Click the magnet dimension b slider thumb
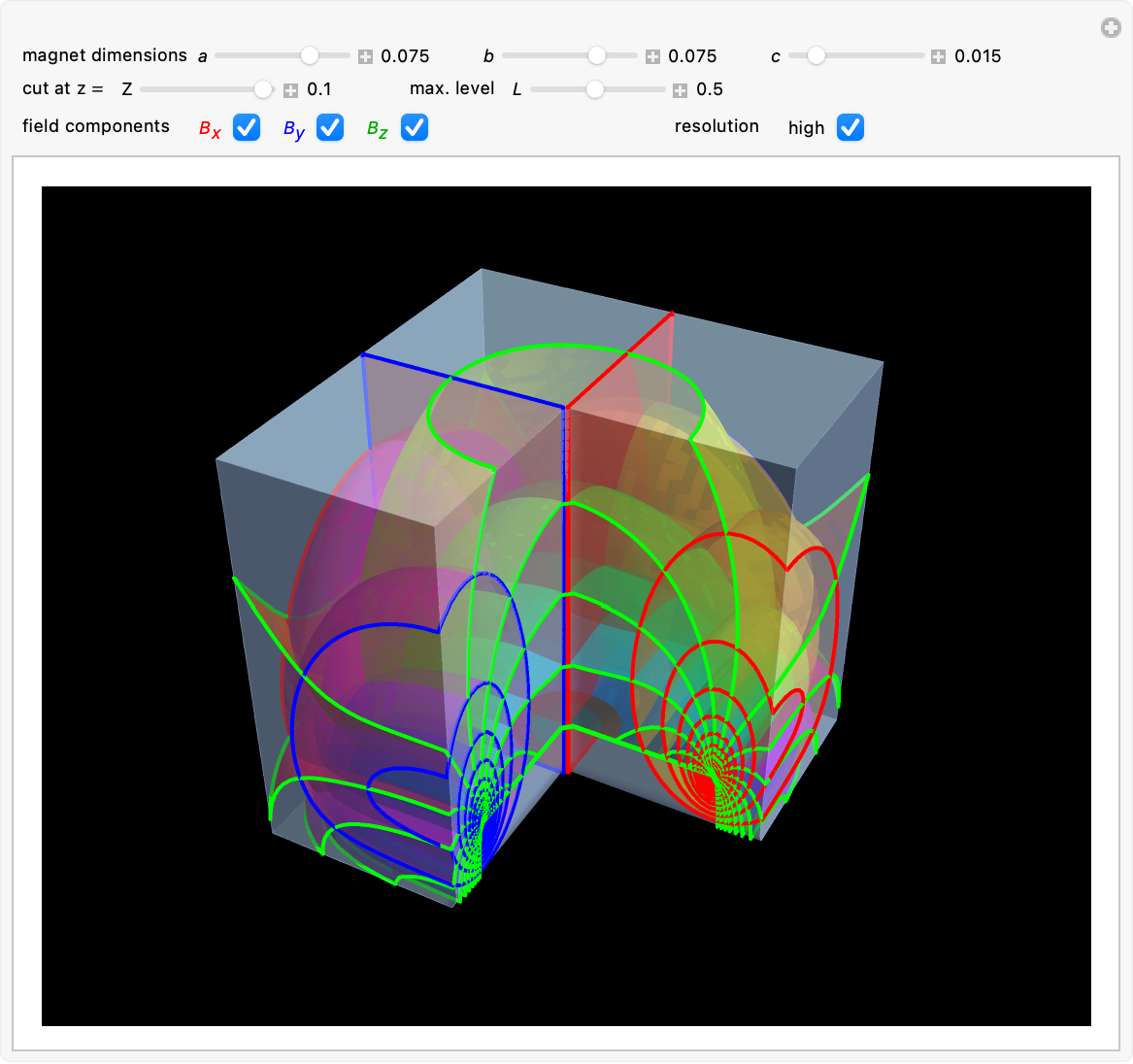1133x1064 pixels. (597, 56)
